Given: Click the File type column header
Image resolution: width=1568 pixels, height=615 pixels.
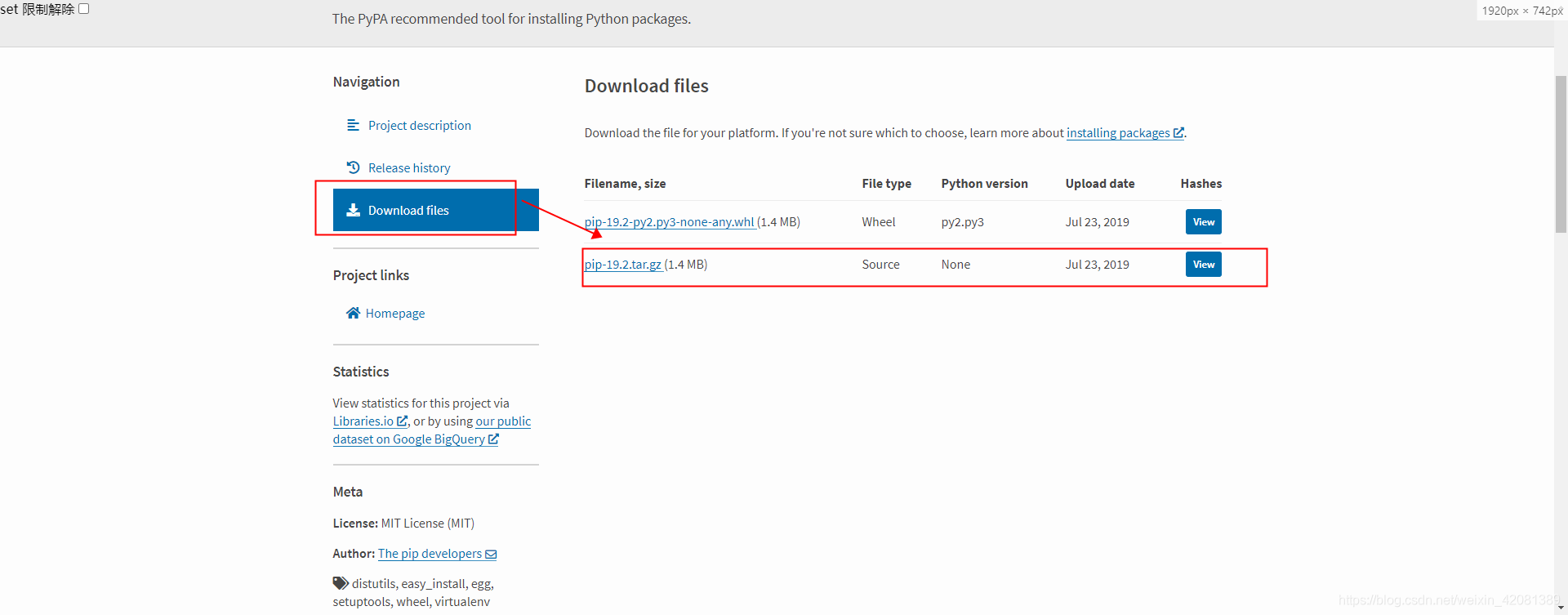Looking at the screenshot, I should tap(886, 183).
